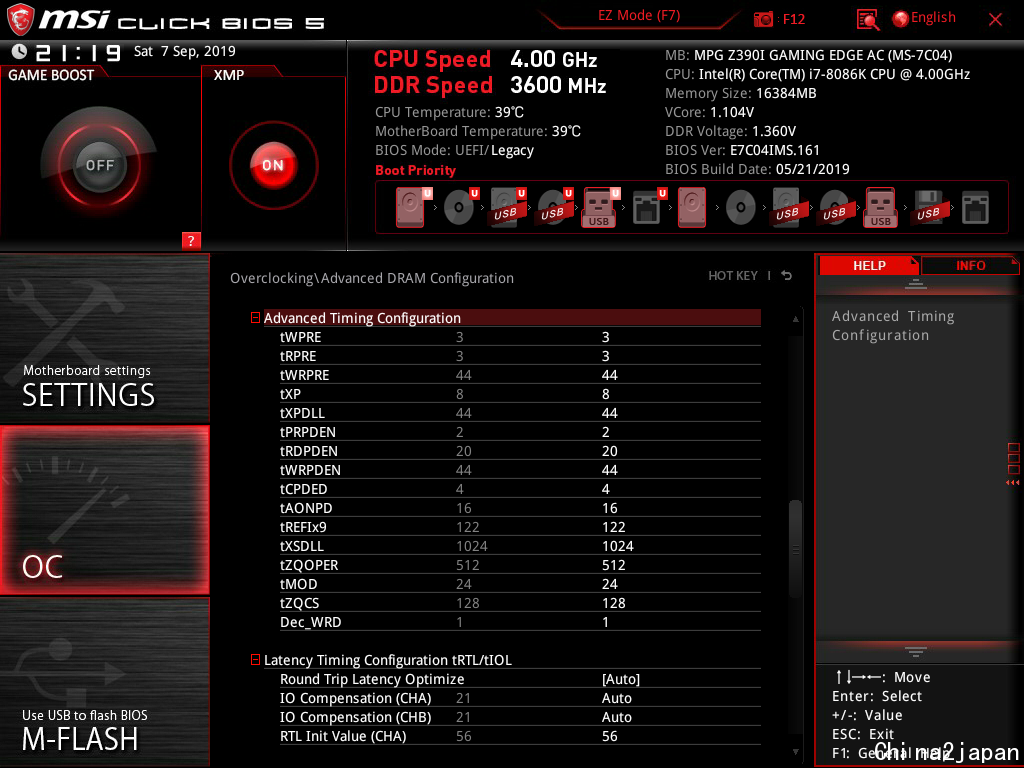Image resolution: width=1024 pixels, height=768 pixels.
Task: Open the red question mark help icon
Action: coord(191,240)
